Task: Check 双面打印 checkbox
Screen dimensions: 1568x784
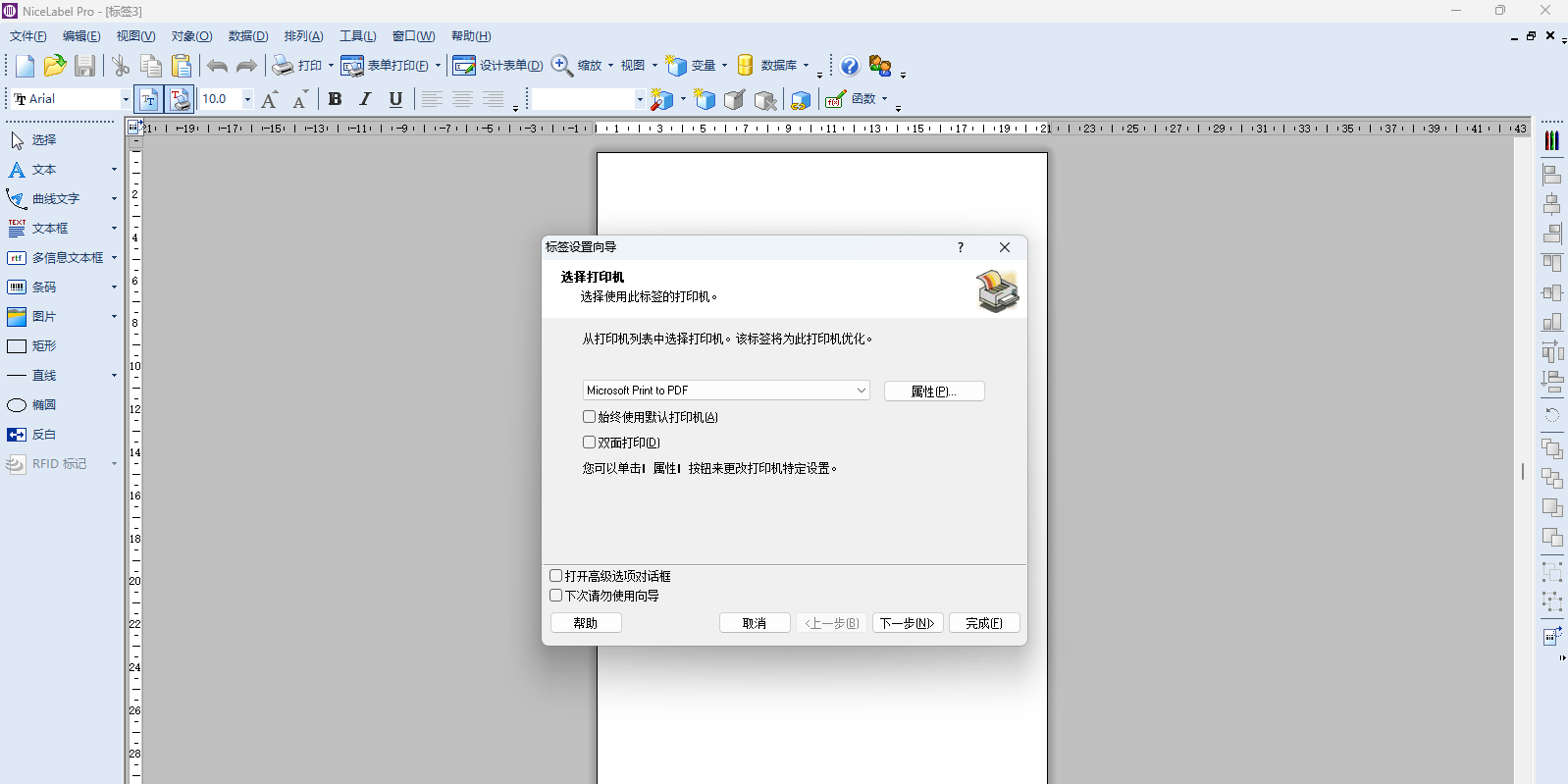Action: point(590,443)
